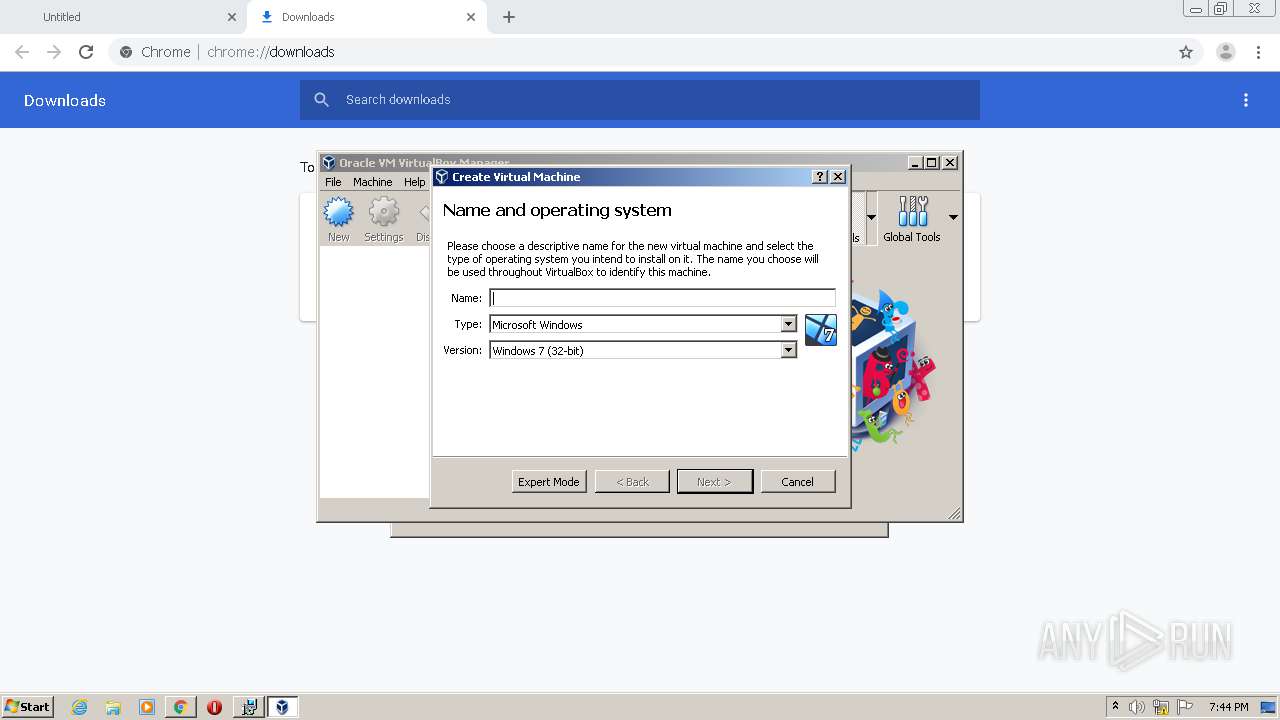1280x720 pixels.
Task: Close the Downloads tab
Action: (471, 17)
